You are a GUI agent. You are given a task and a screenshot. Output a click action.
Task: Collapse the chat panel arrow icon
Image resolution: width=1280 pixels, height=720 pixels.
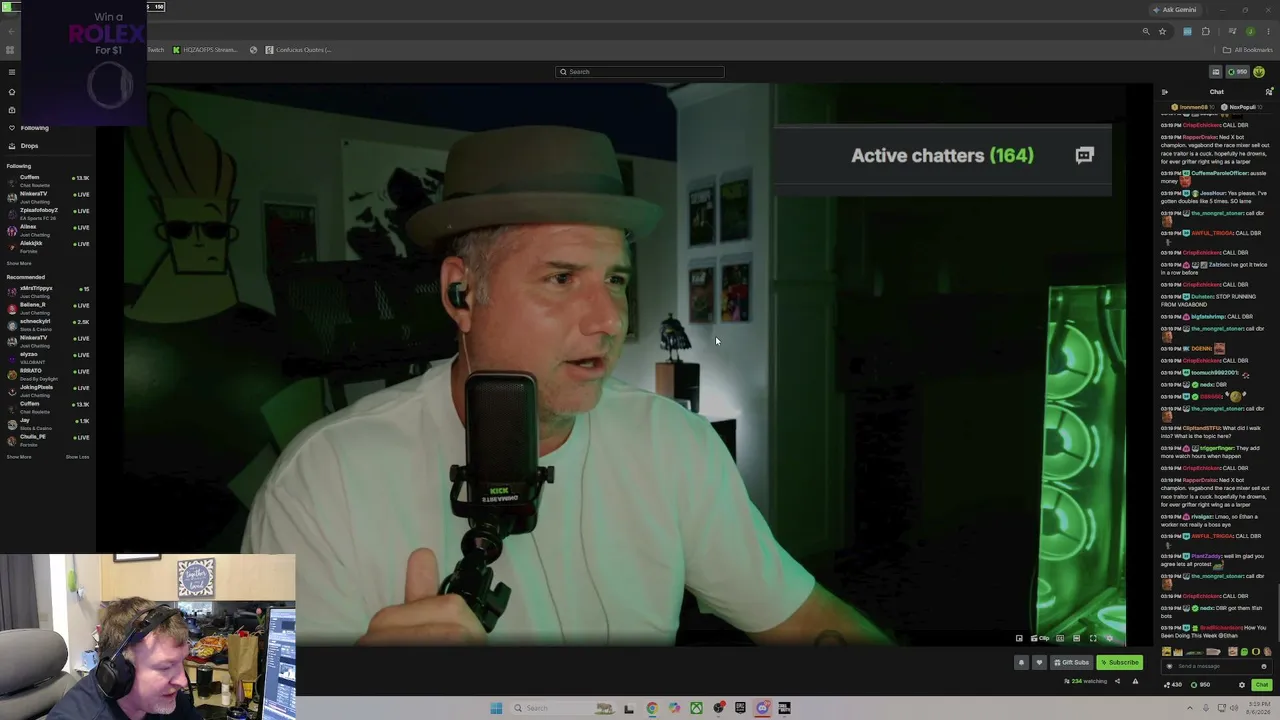click(x=1164, y=92)
